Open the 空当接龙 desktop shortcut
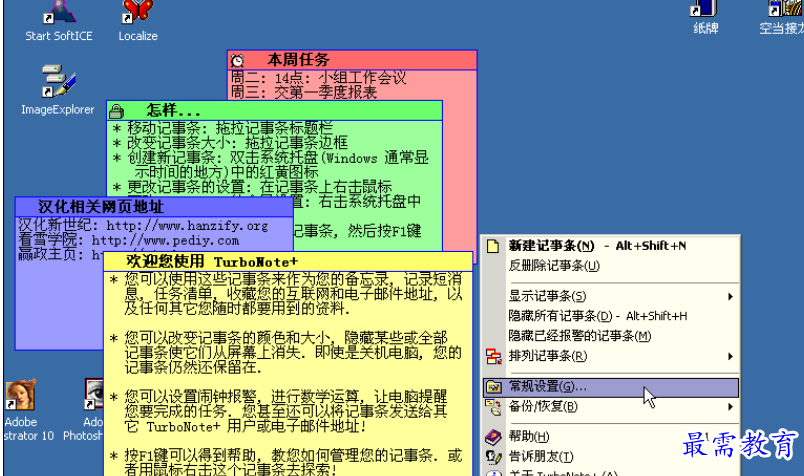This screenshot has height=476, width=804. (781, 17)
